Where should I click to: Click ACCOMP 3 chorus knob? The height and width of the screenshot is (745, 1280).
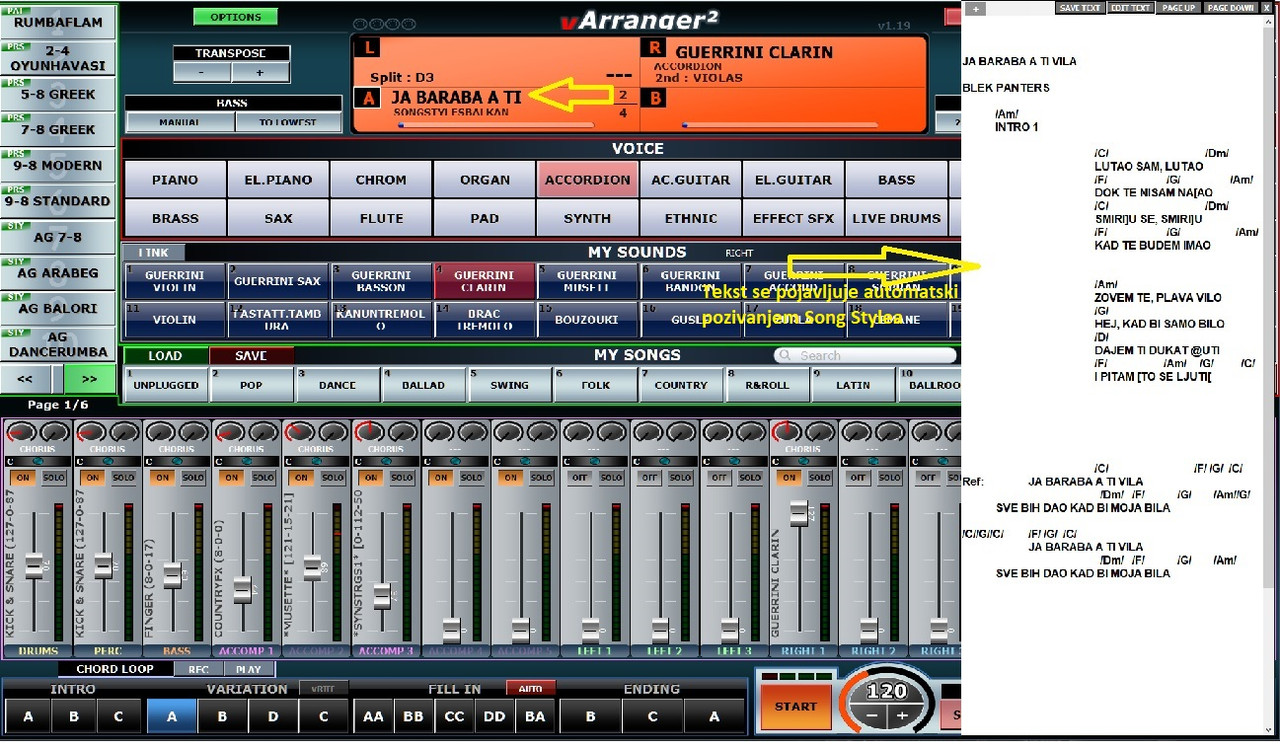pyautogui.click(x=369, y=432)
